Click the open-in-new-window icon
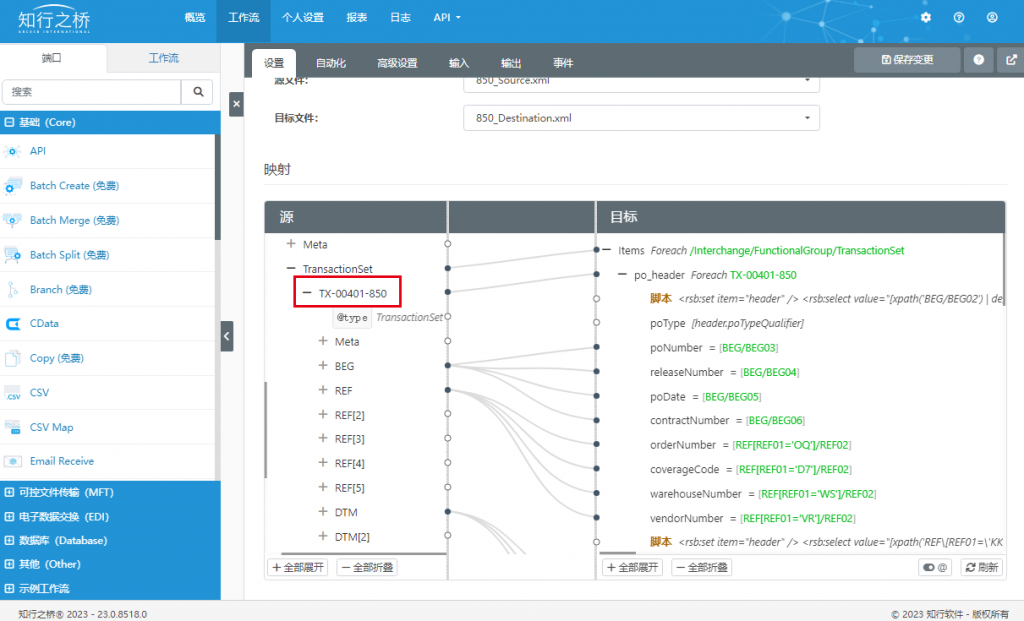The image size is (1024, 621). pos(1011,60)
